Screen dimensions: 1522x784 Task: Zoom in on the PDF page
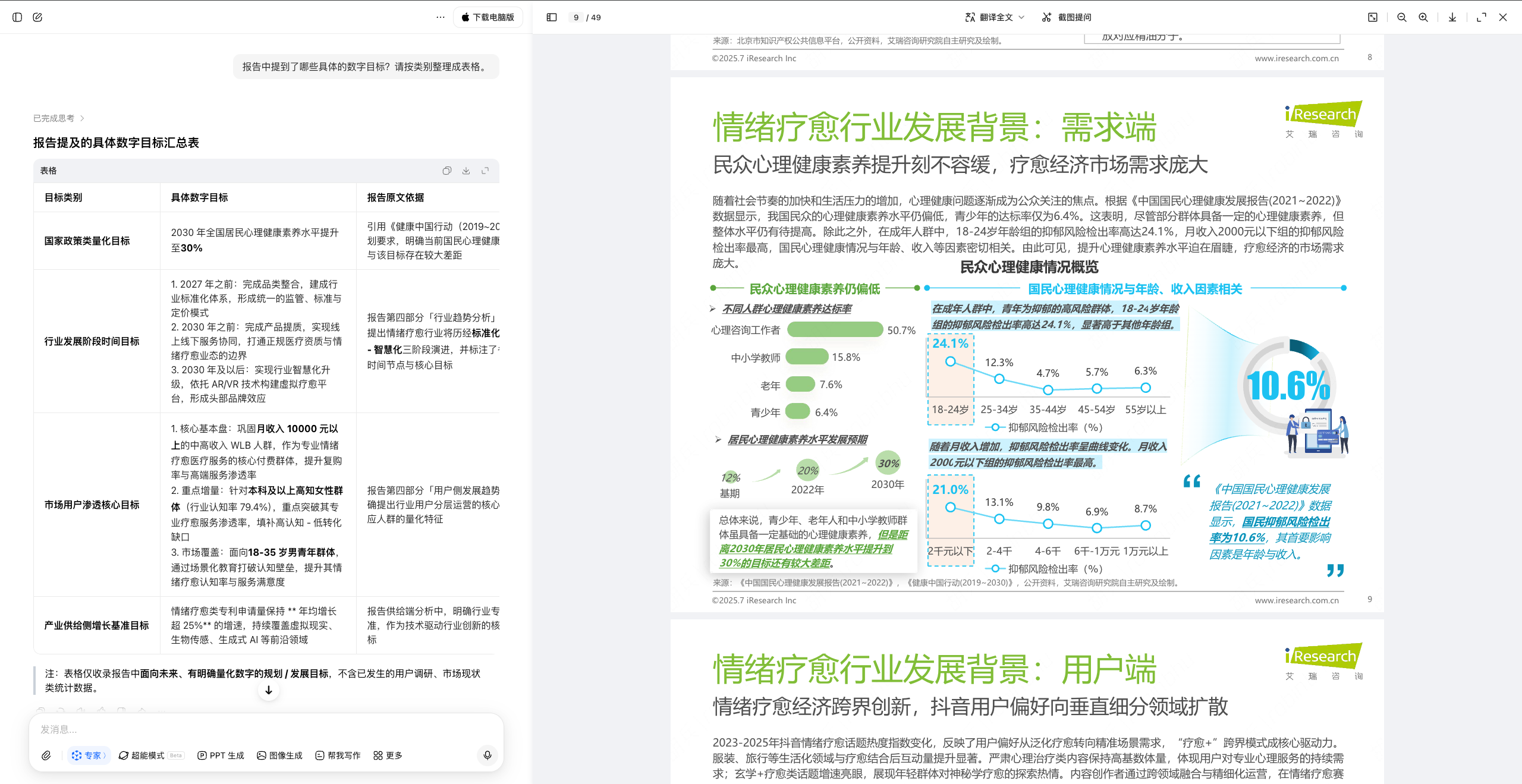click(1423, 17)
